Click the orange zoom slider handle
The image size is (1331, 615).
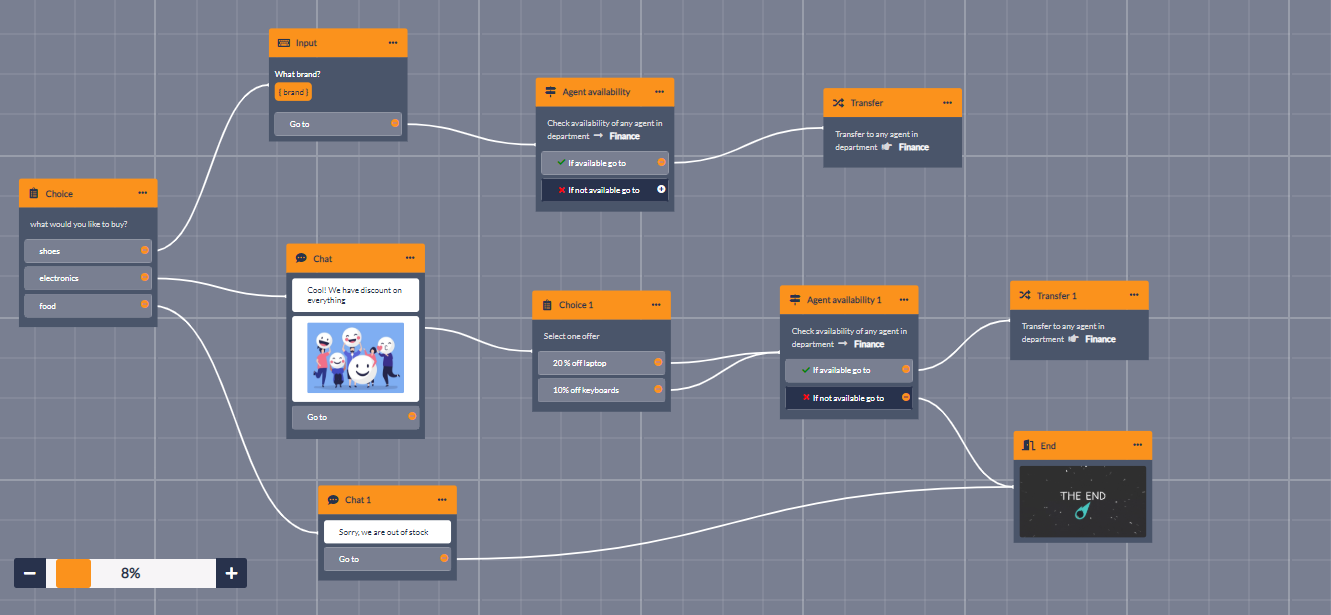(73, 573)
